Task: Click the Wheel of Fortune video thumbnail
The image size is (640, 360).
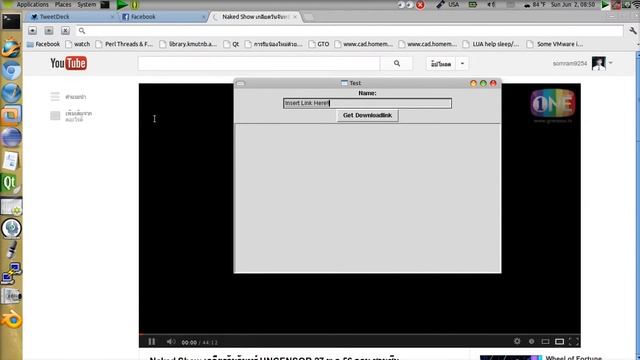Action: pyautogui.click(x=510, y=358)
